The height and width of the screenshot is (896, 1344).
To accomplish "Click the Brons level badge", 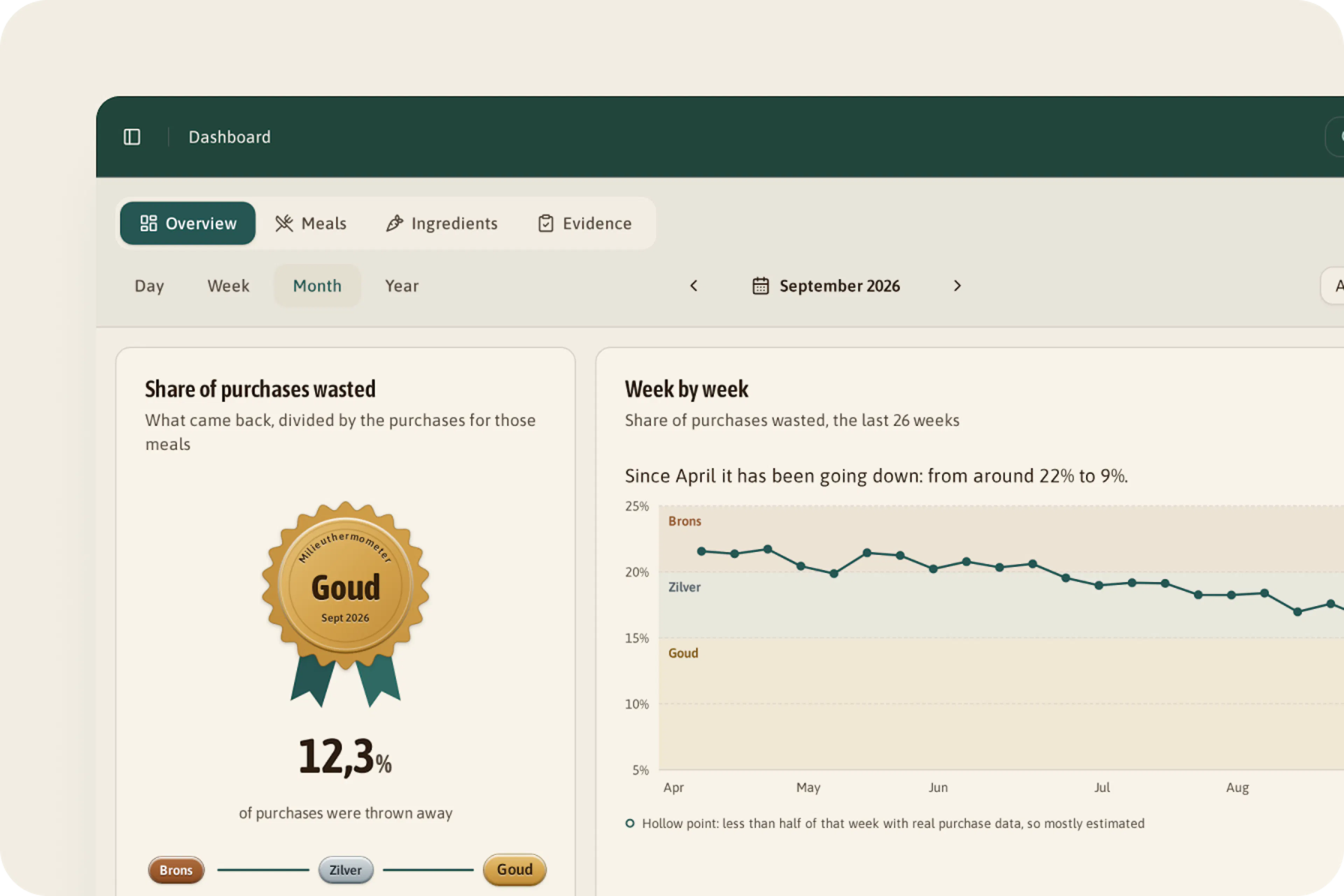I will point(176,870).
